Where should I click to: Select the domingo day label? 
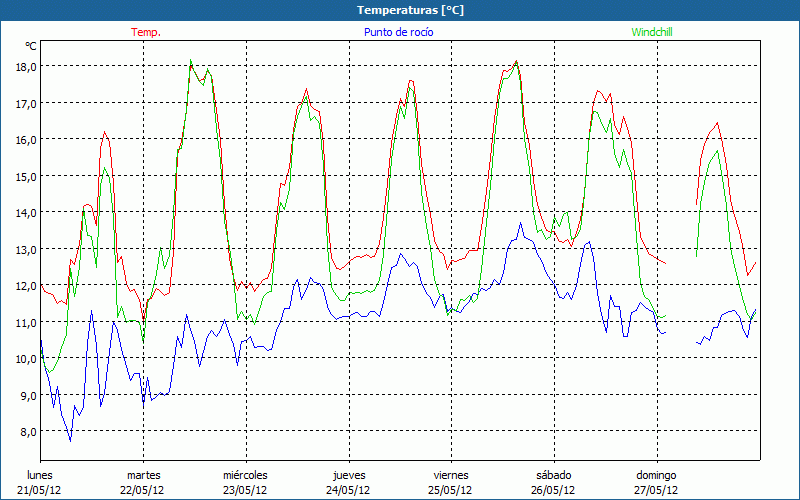[656, 475]
